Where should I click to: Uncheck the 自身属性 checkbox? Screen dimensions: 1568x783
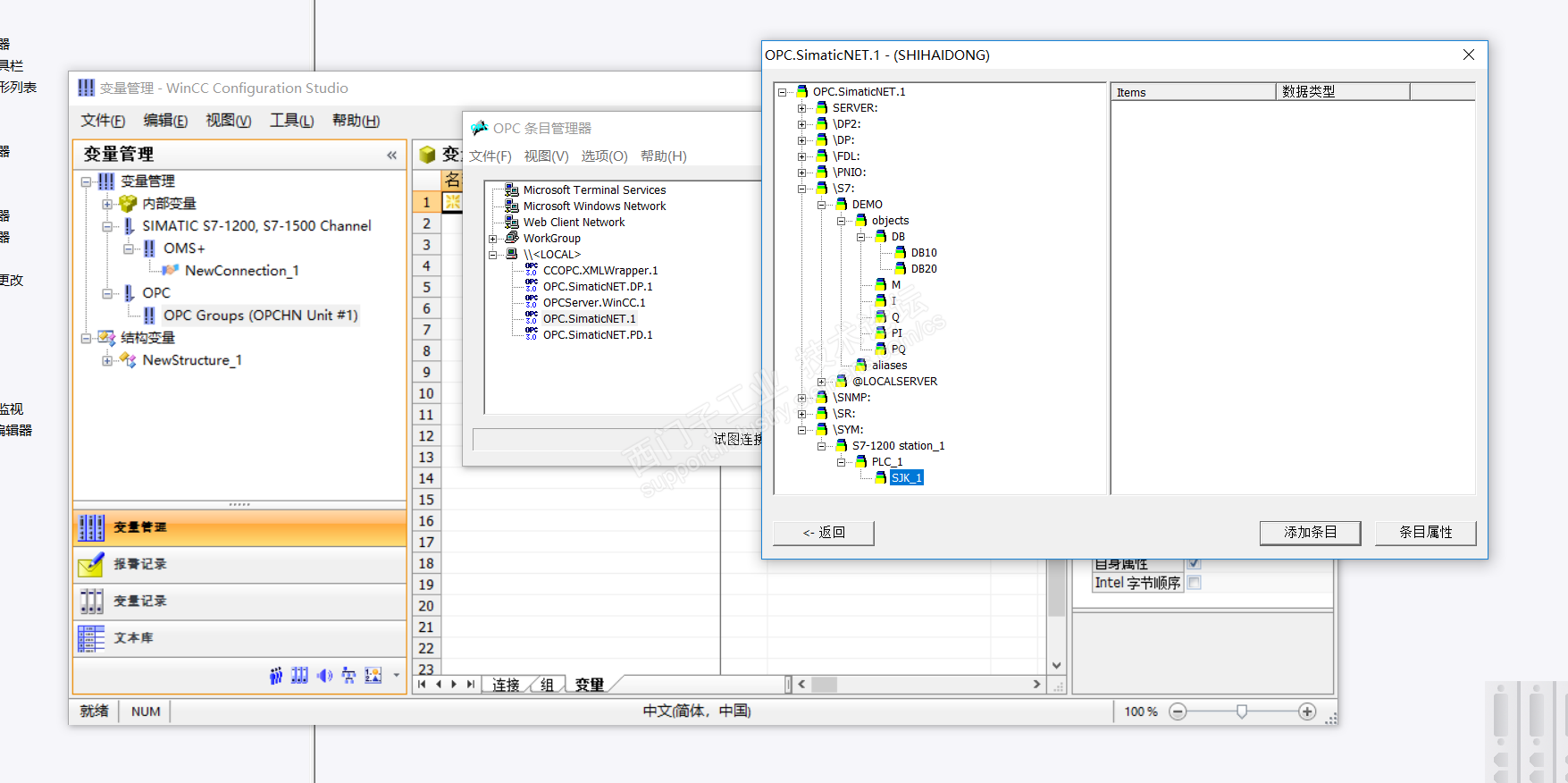pyautogui.click(x=1195, y=564)
